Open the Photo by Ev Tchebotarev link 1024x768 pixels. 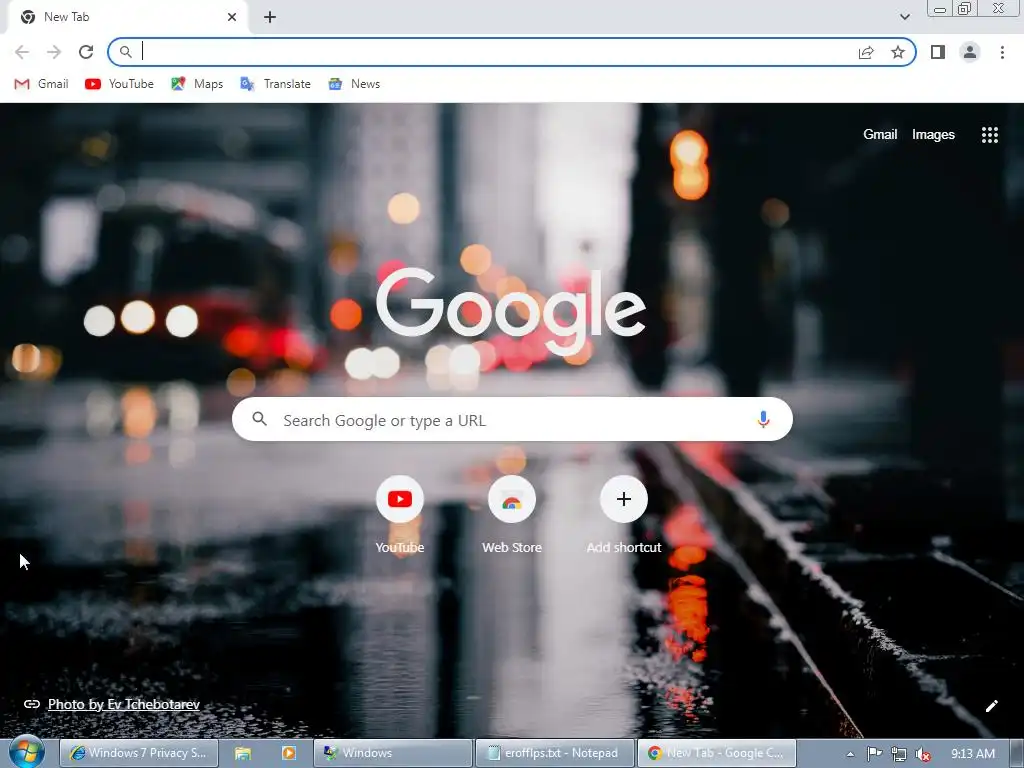[123, 704]
